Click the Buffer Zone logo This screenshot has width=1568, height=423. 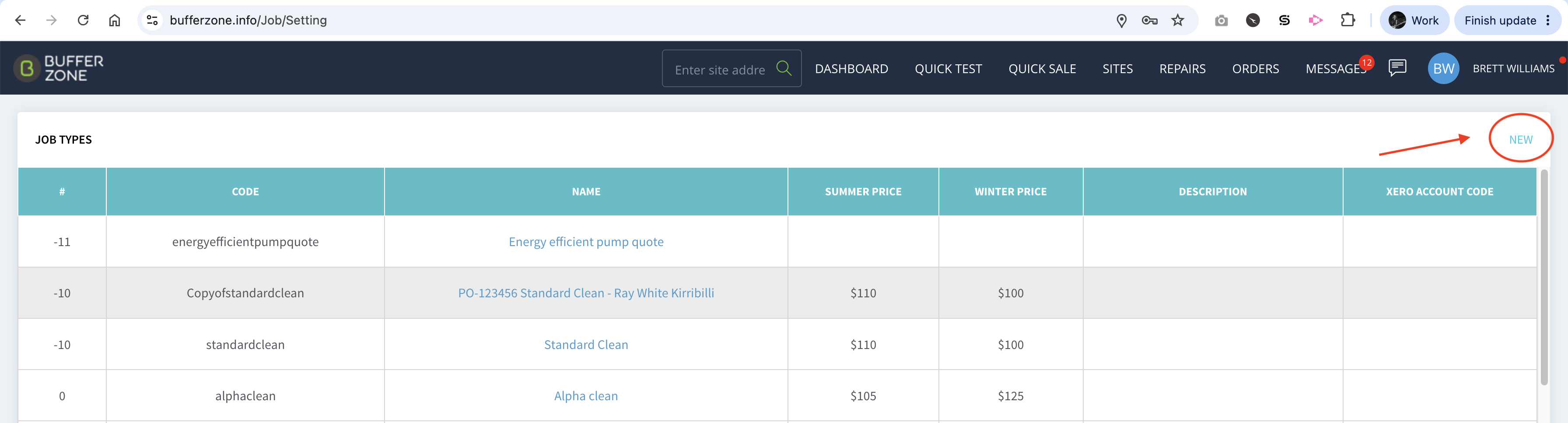coord(59,68)
